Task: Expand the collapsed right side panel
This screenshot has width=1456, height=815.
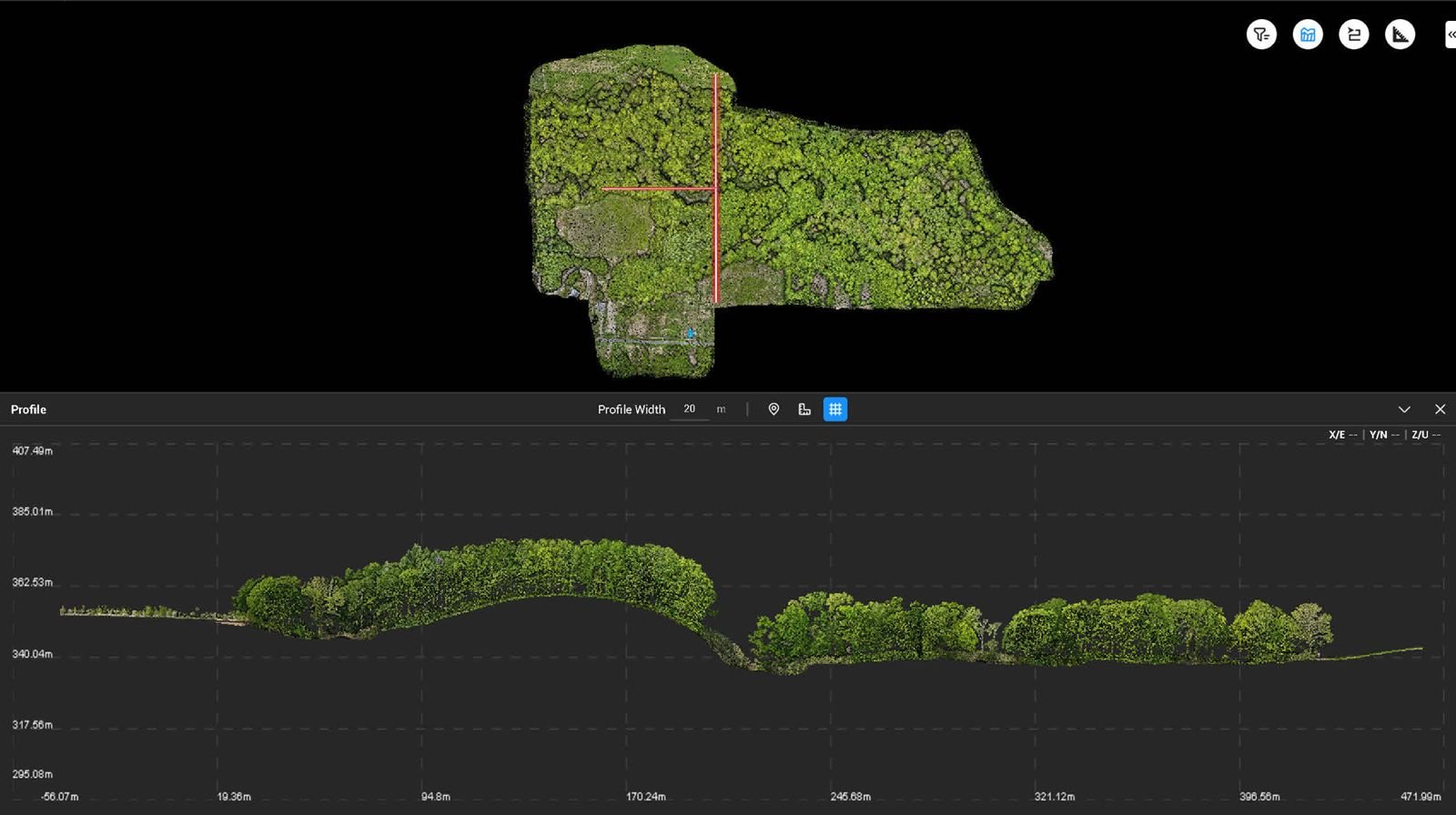Action: [x=1451, y=35]
